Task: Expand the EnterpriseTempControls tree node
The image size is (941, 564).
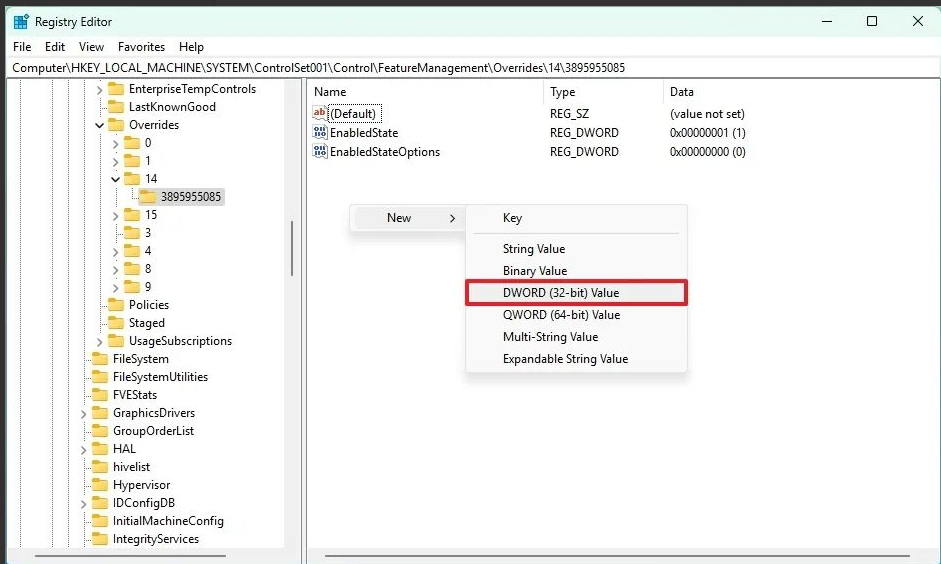Action: (x=100, y=89)
